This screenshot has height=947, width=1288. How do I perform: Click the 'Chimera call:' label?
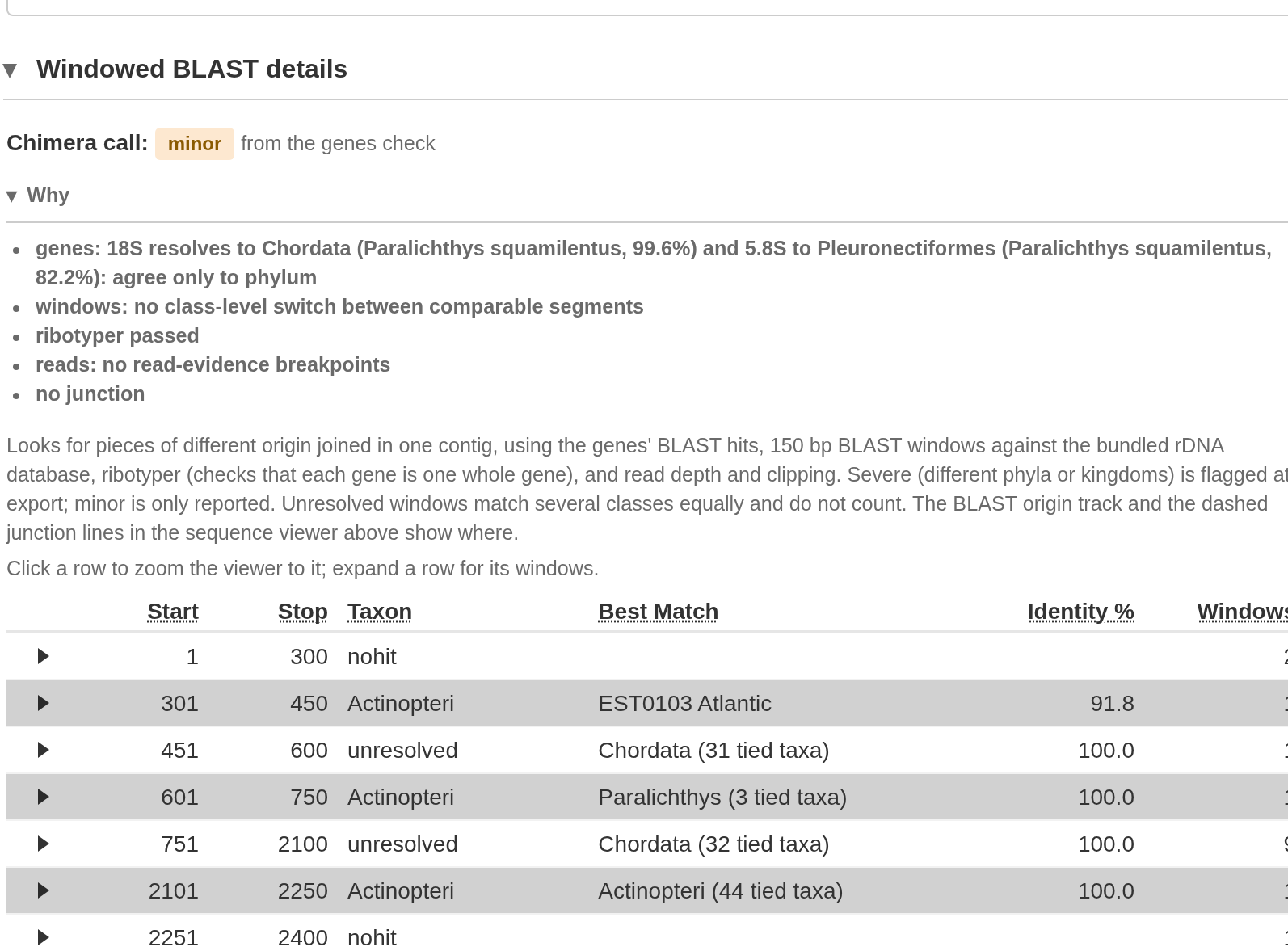[x=78, y=143]
